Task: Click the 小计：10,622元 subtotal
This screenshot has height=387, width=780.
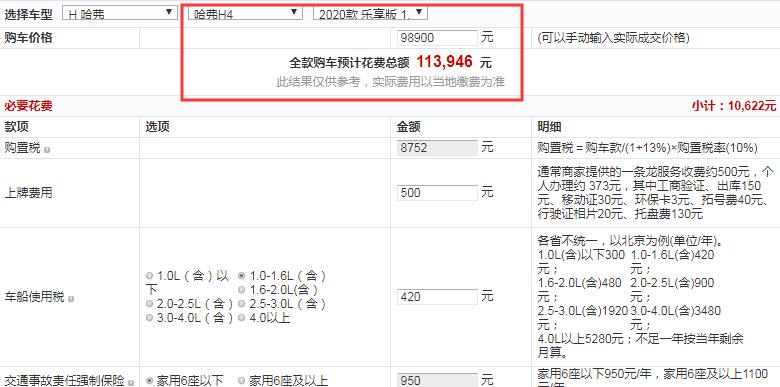Action: 734,105
